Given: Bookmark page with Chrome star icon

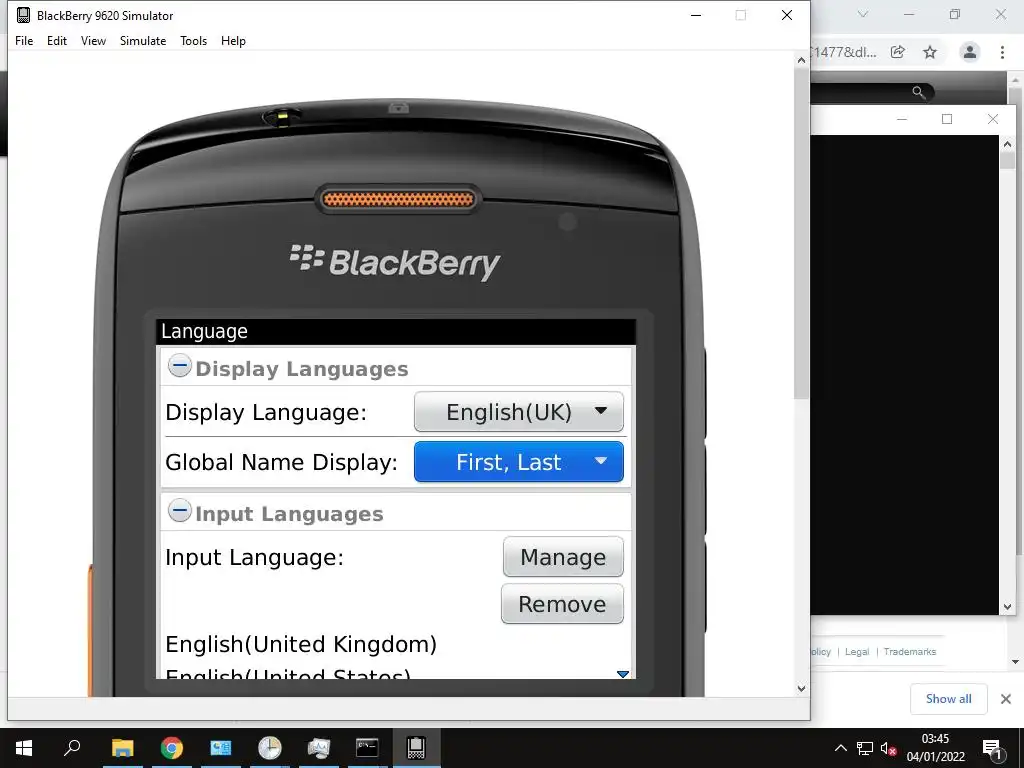Looking at the screenshot, I should pos(930,52).
